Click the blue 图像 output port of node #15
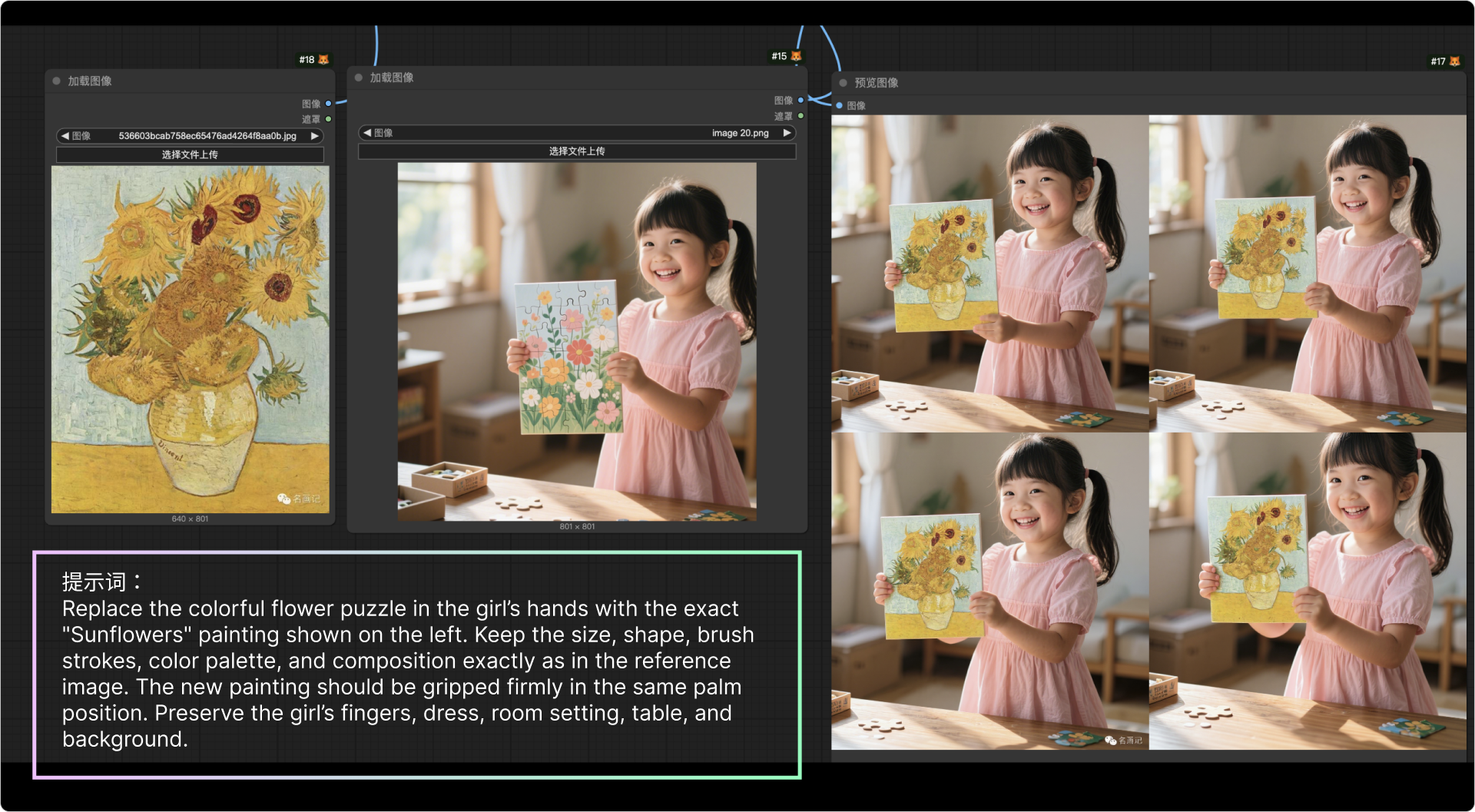 [x=800, y=101]
